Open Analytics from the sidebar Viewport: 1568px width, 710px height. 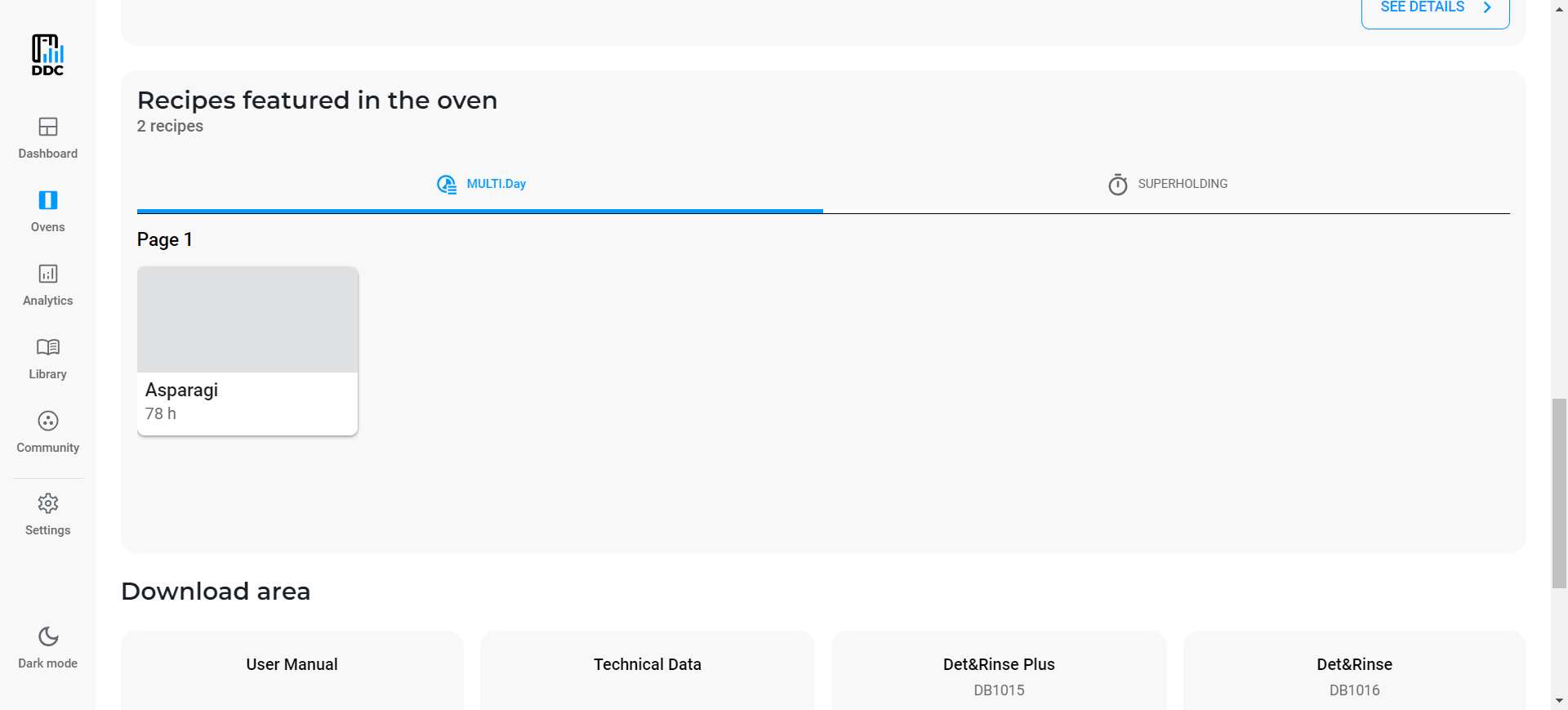tap(48, 274)
